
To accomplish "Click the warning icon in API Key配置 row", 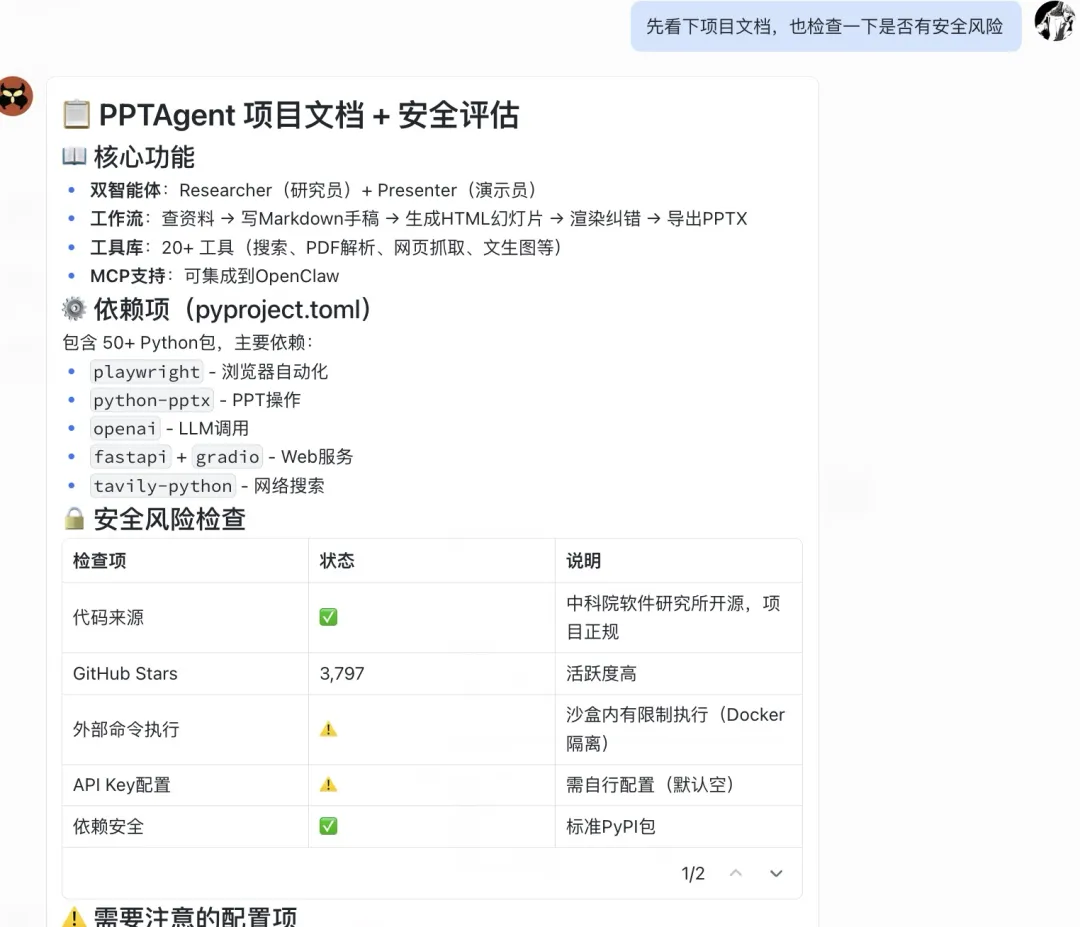I will point(329,784).
